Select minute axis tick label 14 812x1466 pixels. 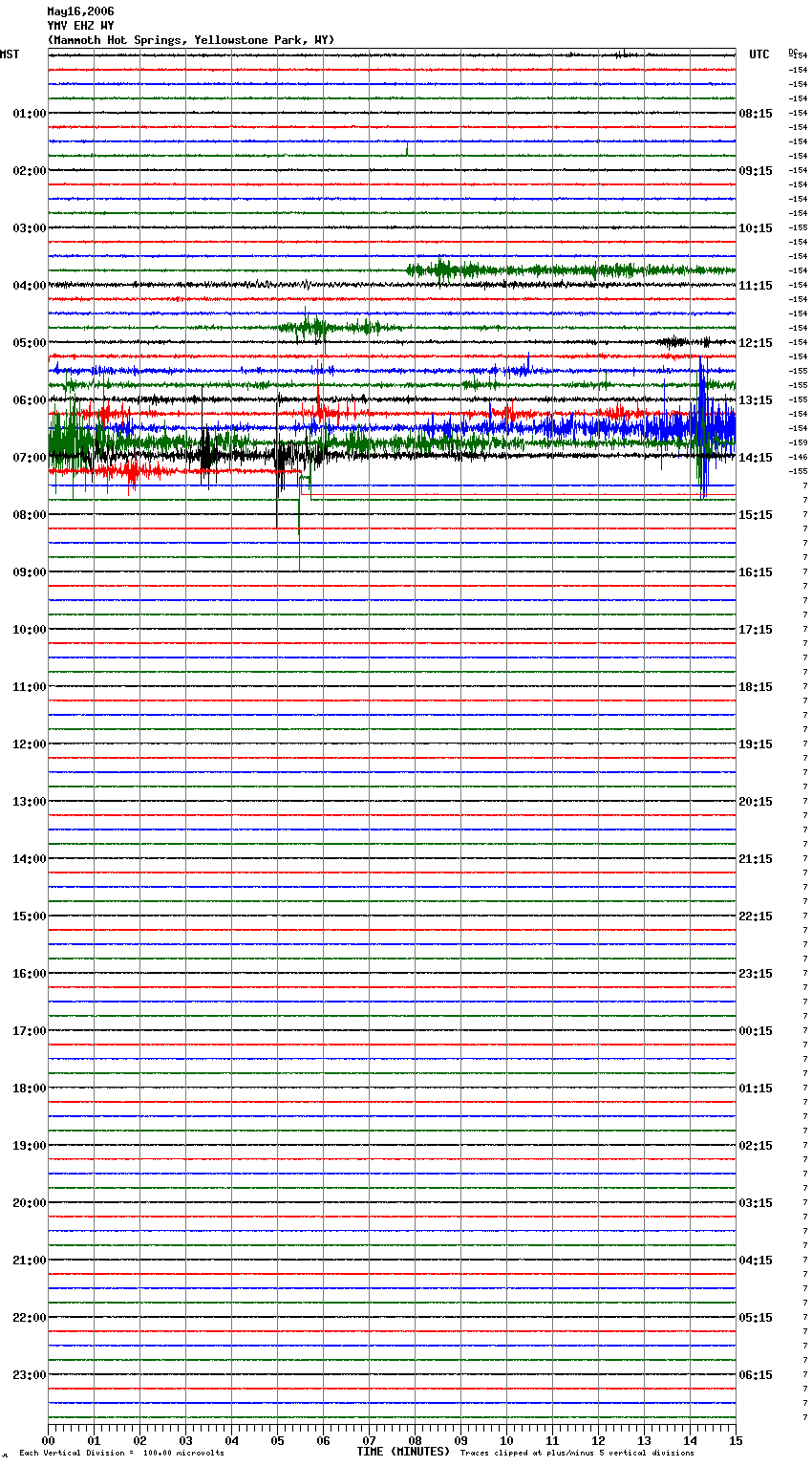pos(690,1440)
